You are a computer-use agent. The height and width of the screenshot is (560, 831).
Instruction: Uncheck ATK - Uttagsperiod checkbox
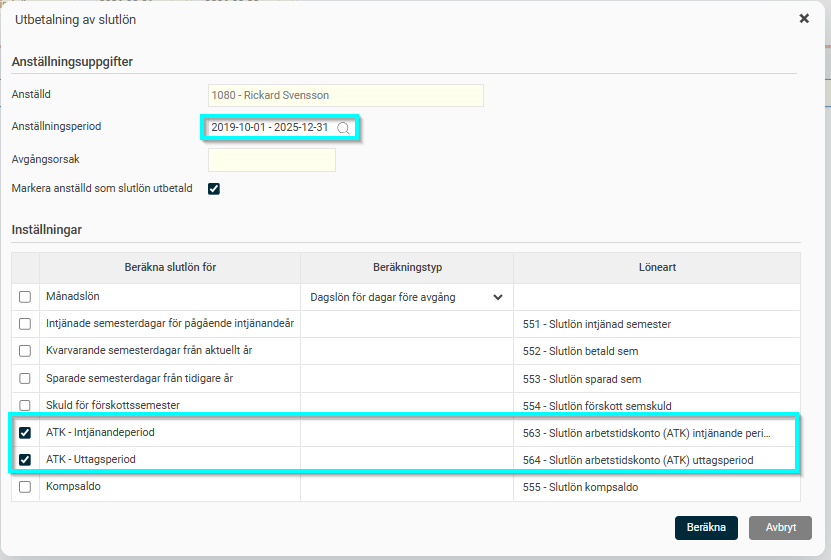[x=25, y=459]
